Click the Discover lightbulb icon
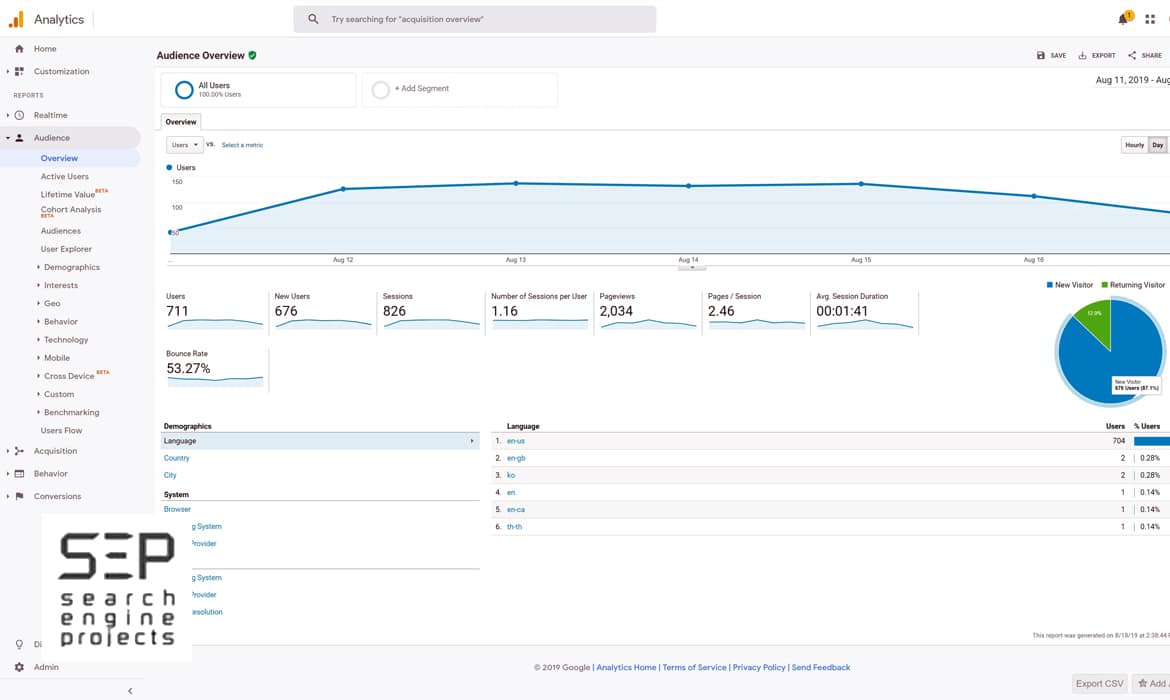 coord(19,644)
